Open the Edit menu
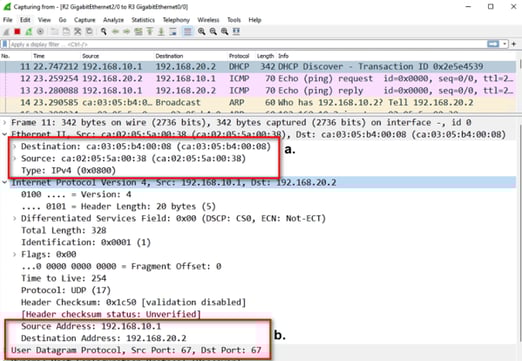Screen dimensions: 522x361 click(x=25, y=20)
